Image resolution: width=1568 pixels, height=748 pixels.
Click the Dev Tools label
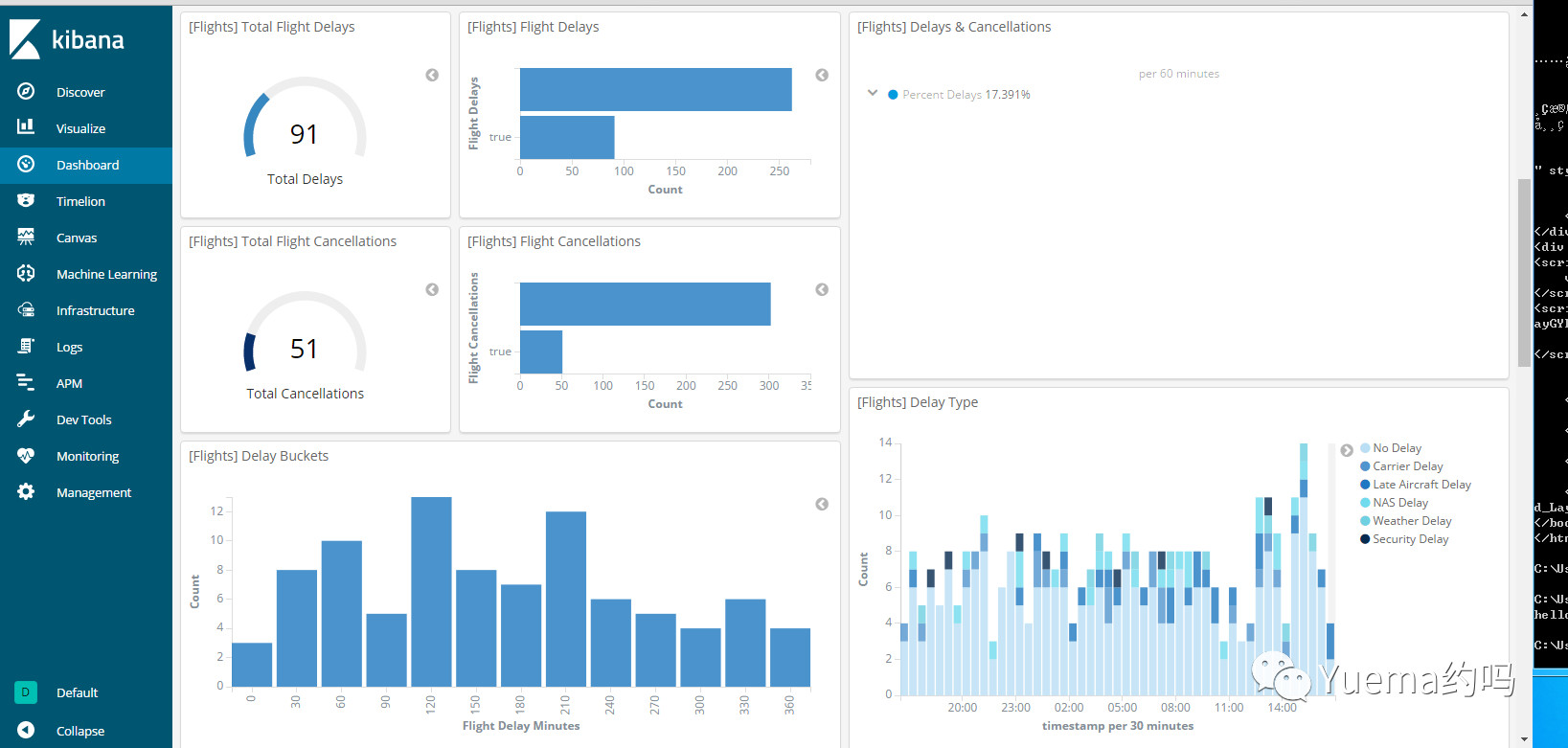pos(84,419)
